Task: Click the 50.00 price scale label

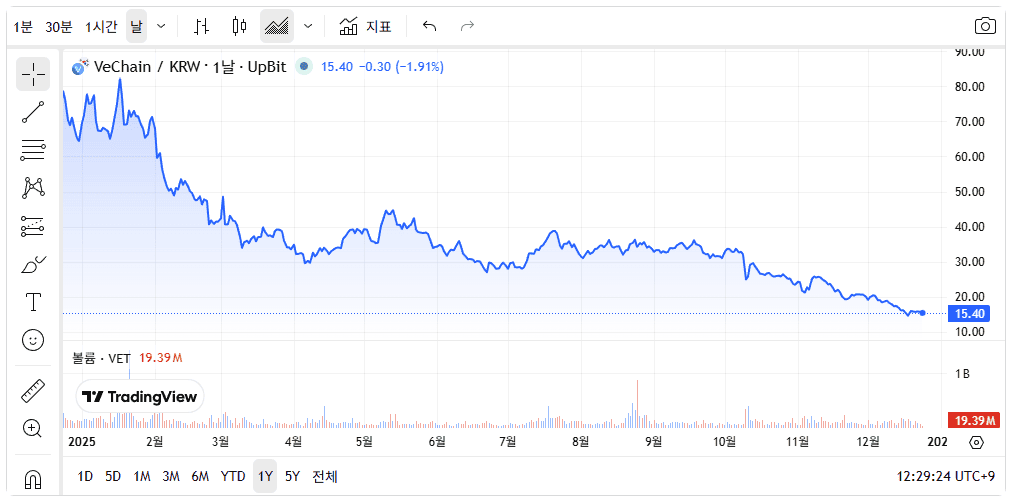Action: point(969,192)
